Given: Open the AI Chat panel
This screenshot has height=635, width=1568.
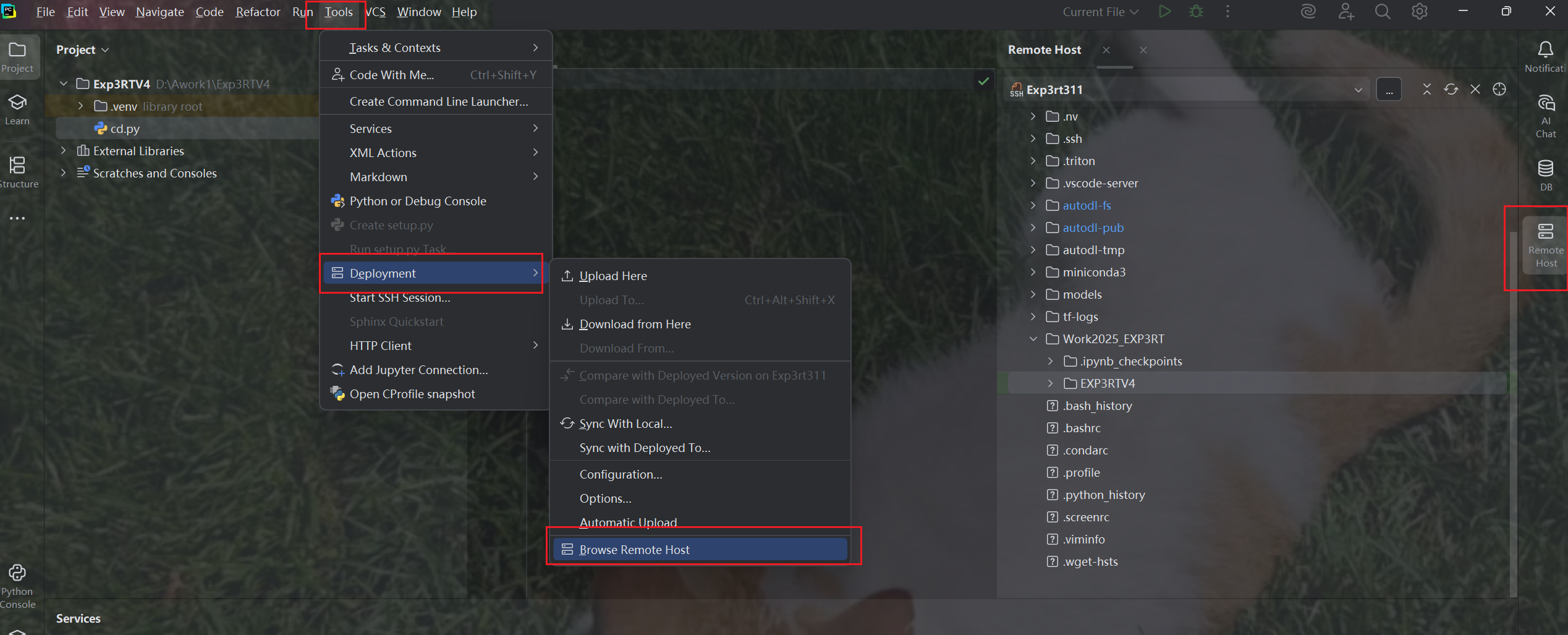Looking at the screenshot, I should 1546,111.
